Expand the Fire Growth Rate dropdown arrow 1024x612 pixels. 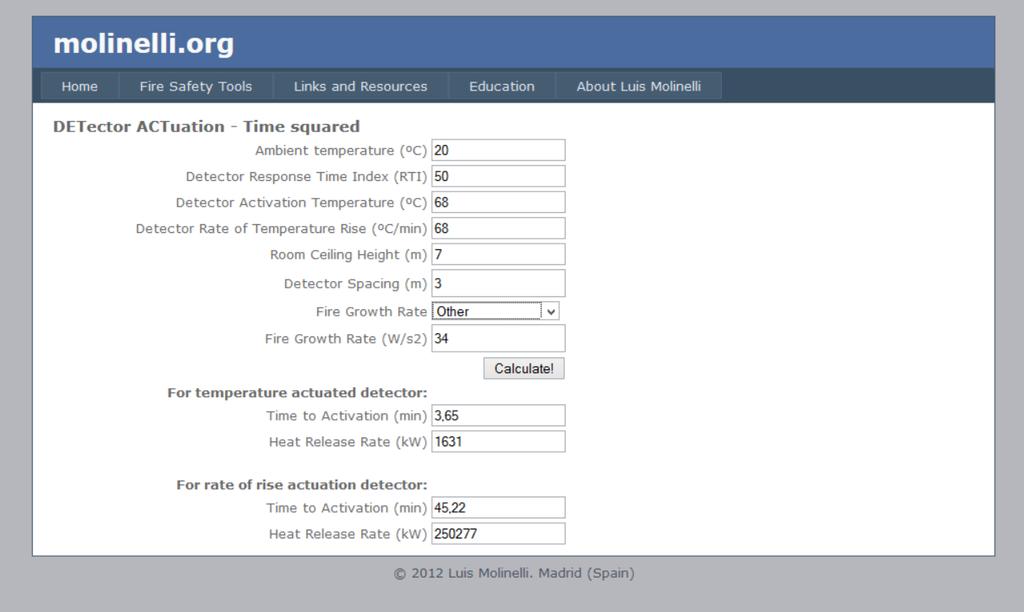tap(551, 312)
